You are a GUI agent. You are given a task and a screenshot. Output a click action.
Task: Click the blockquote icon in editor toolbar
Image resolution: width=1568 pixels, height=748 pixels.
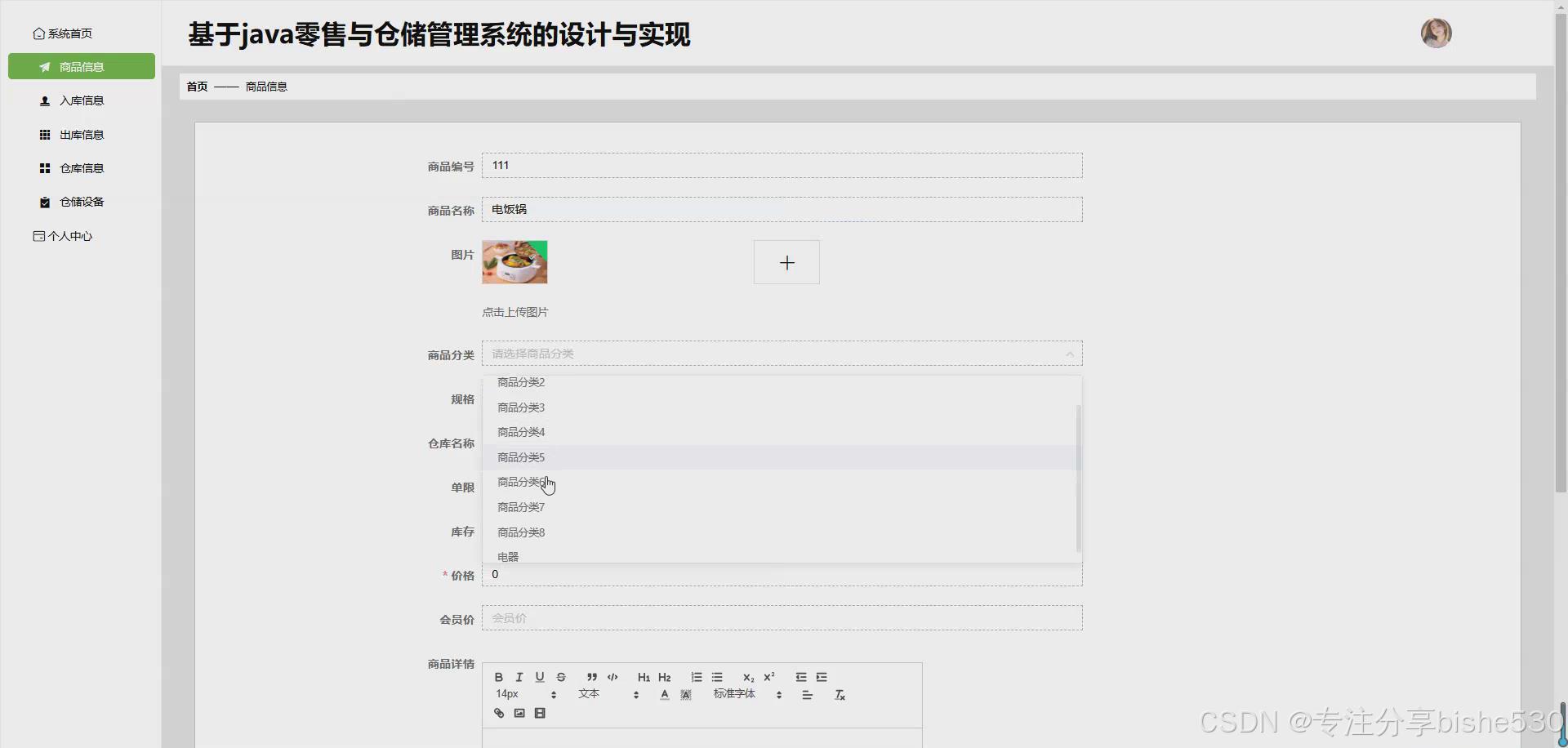pos(591,678)
